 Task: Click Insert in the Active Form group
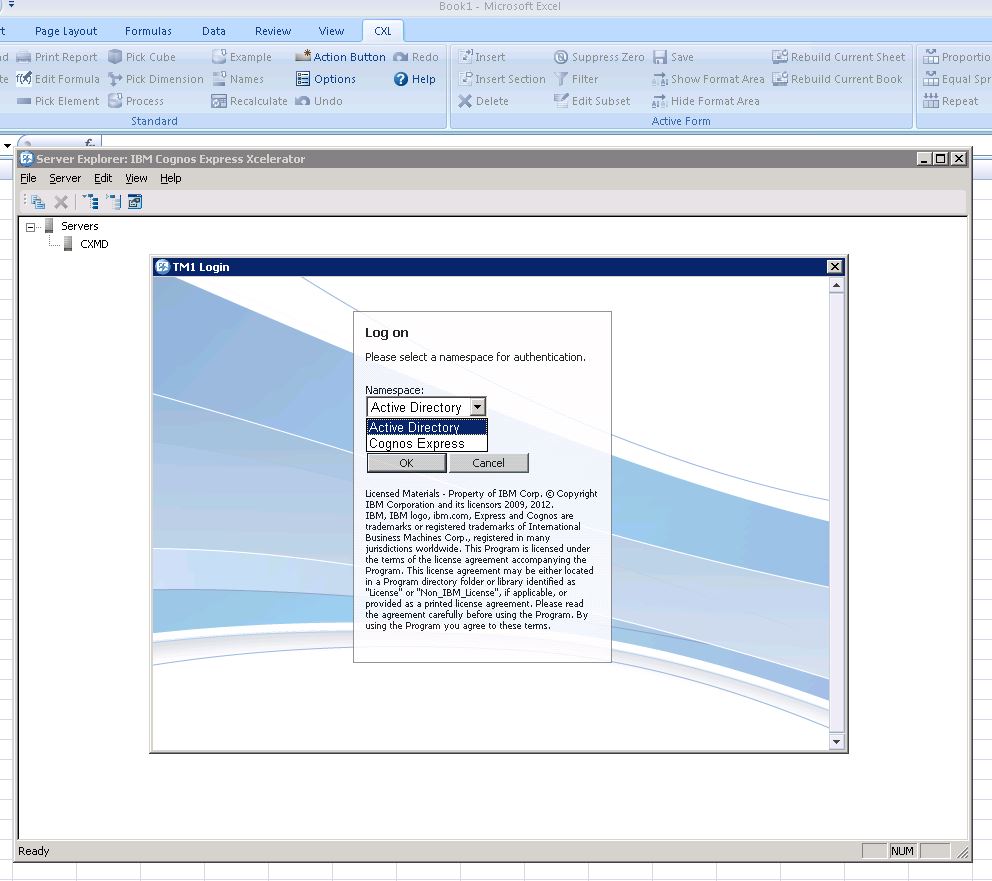(x=481, y=57)
